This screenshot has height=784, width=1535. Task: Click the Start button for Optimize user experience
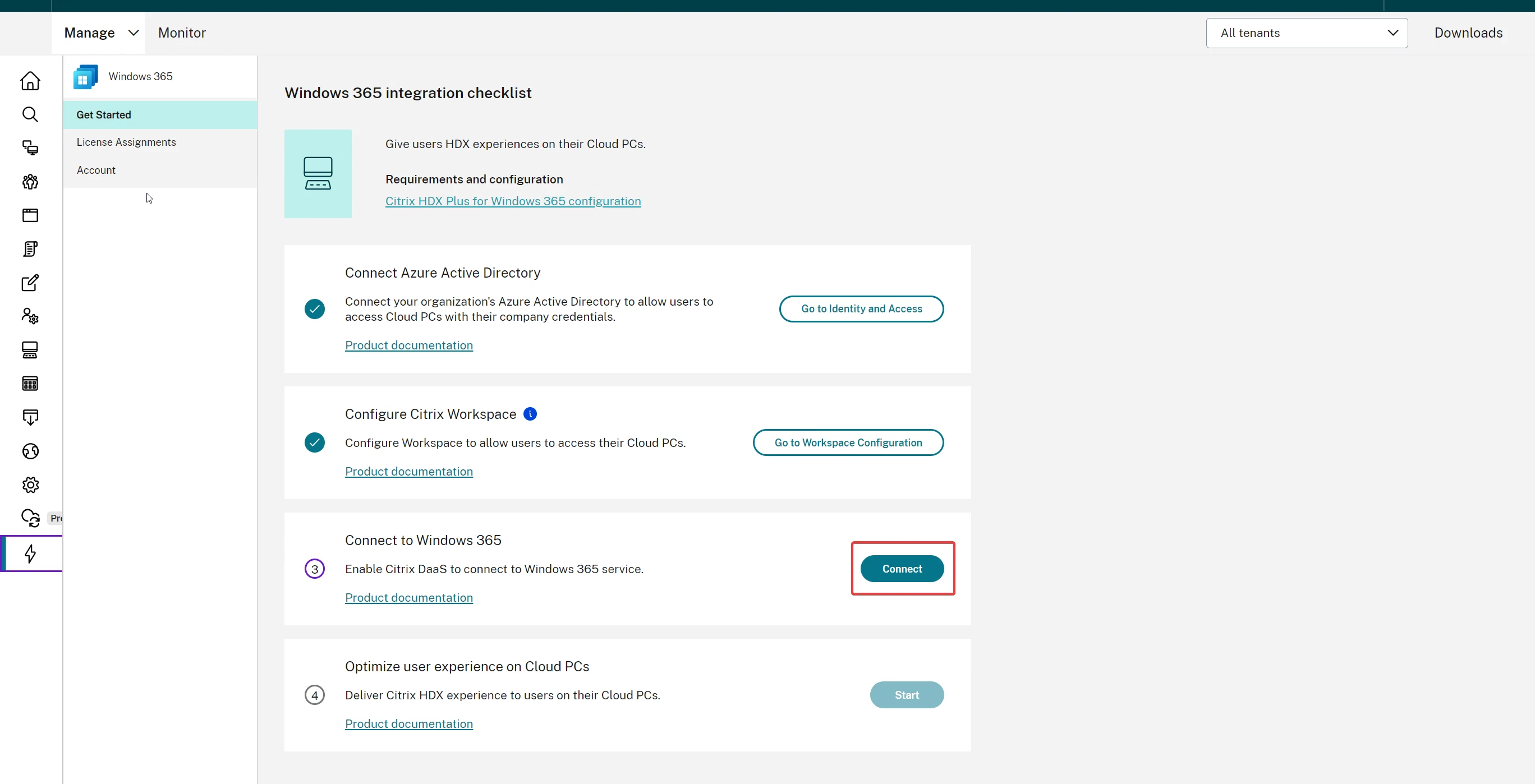pos(906,695)
